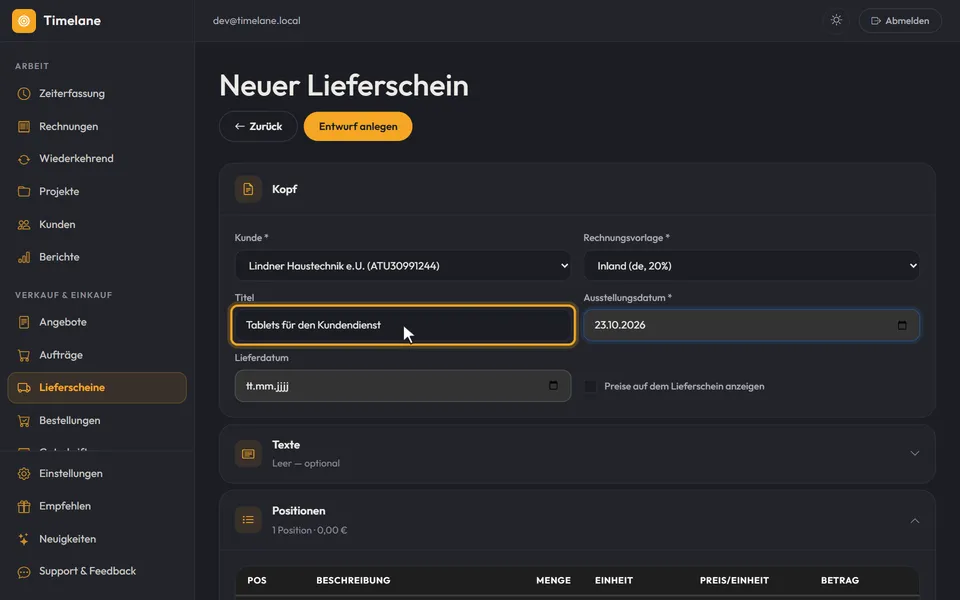This screenshot has width=960, height=600.
Task: Click the Texte section icon
Action: (248, 454)
